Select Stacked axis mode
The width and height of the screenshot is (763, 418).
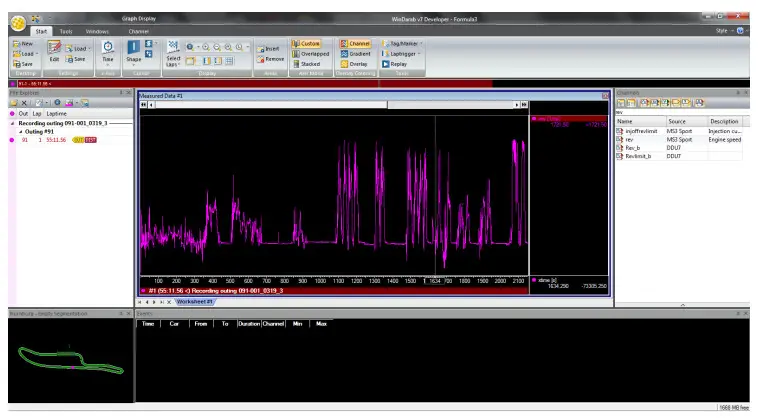click(308, 64)
